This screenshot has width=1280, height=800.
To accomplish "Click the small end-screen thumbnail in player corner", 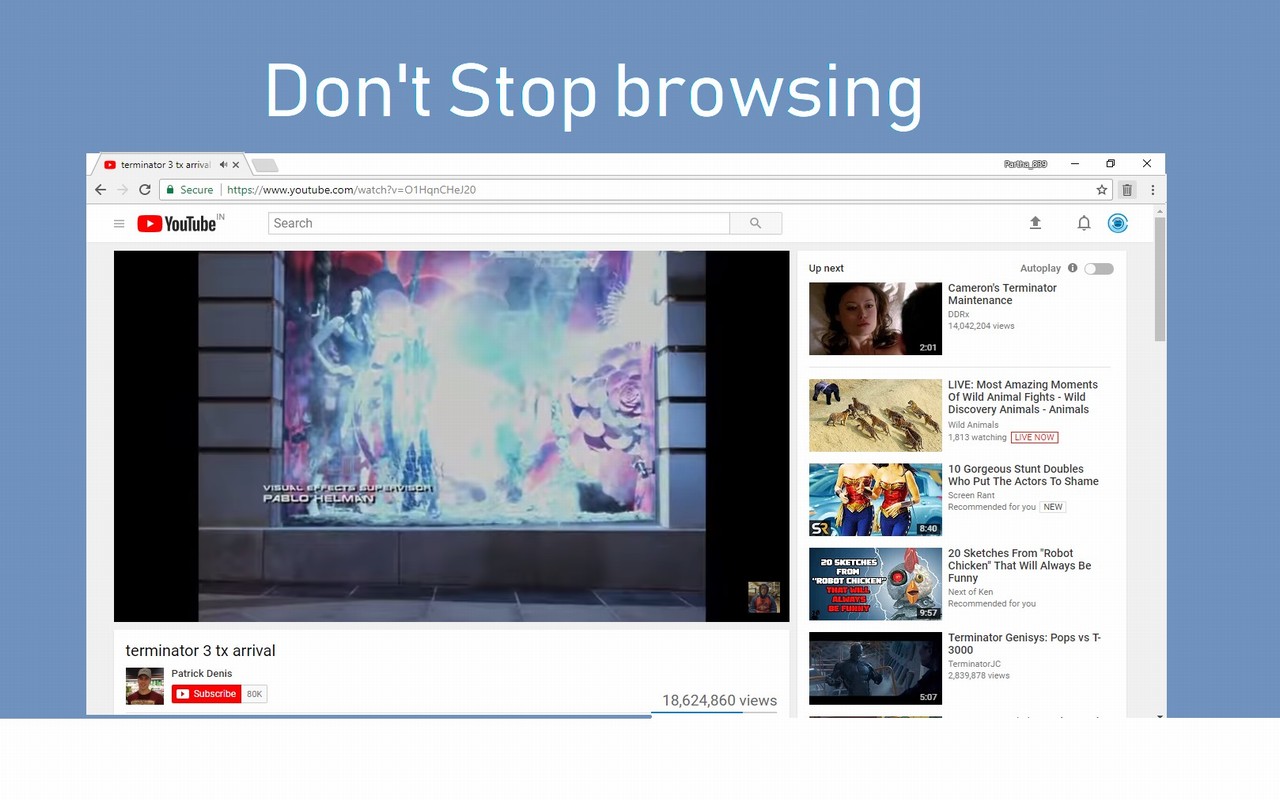I will coord(764,597).
